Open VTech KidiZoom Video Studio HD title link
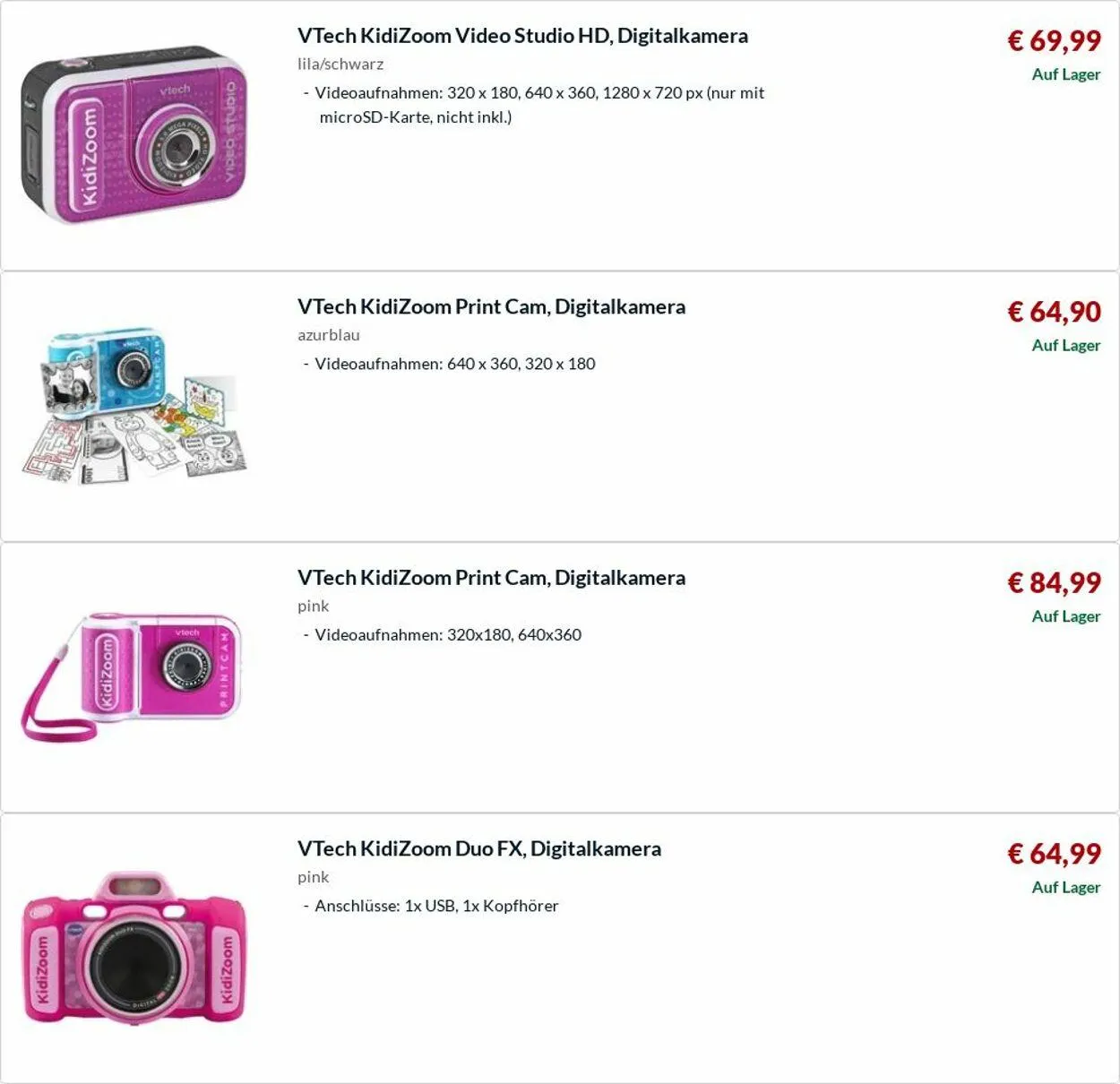Image resolution: width=1120 pixels, height=1084 pixels. click(522, 36)
